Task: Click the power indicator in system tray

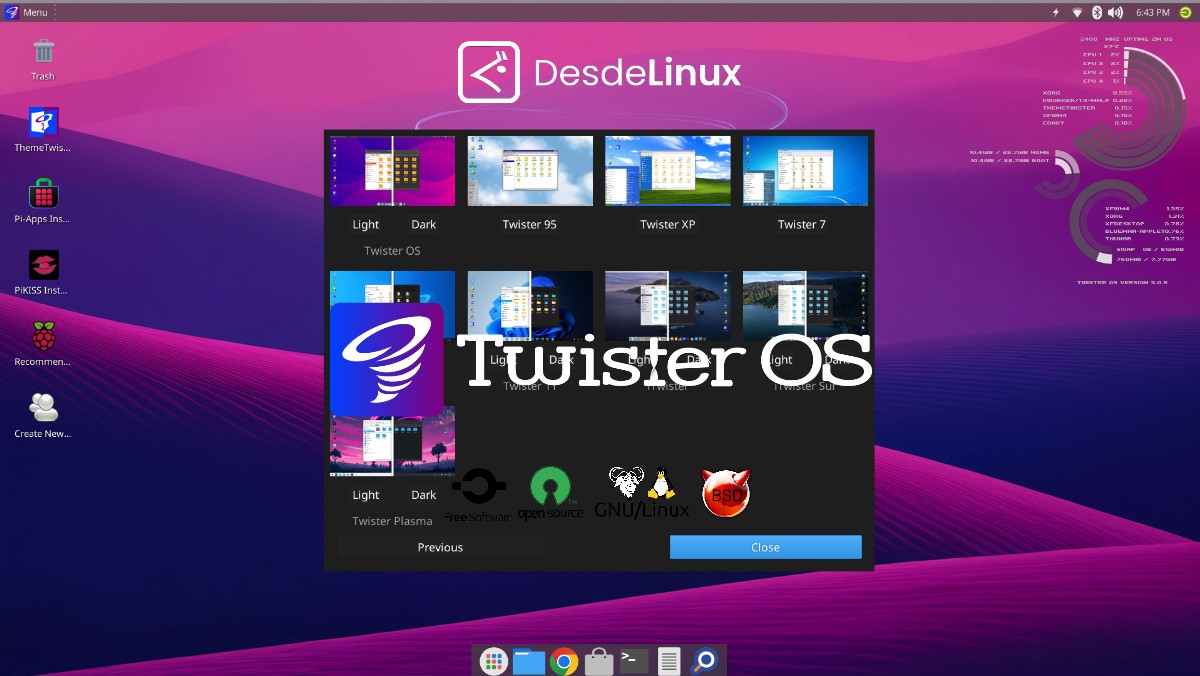Action: click(x=1056, y=12)
